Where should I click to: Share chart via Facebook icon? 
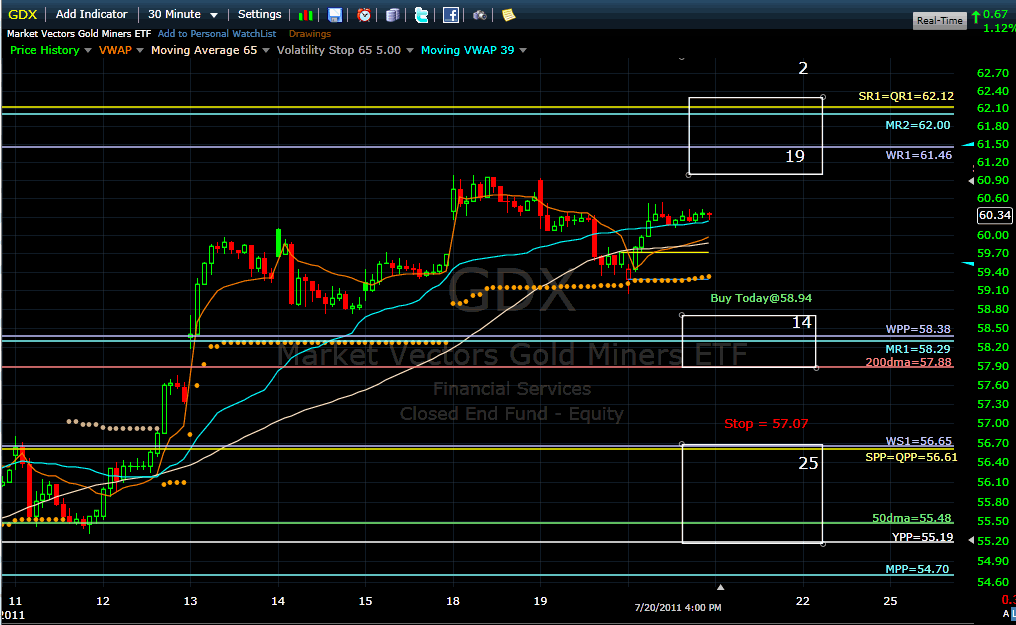[x=450, y=15]
